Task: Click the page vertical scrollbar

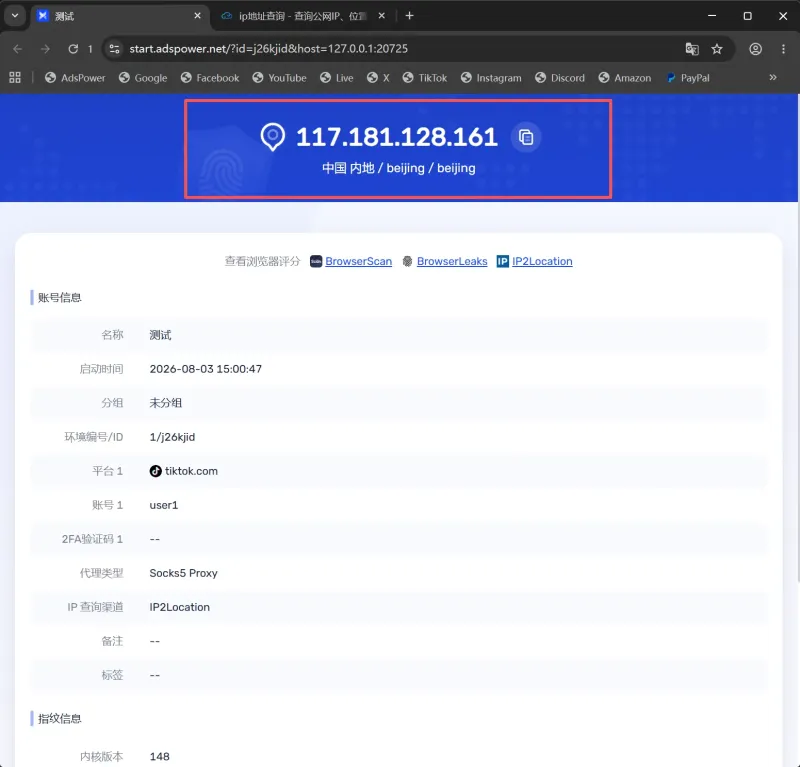Action: 797,337
